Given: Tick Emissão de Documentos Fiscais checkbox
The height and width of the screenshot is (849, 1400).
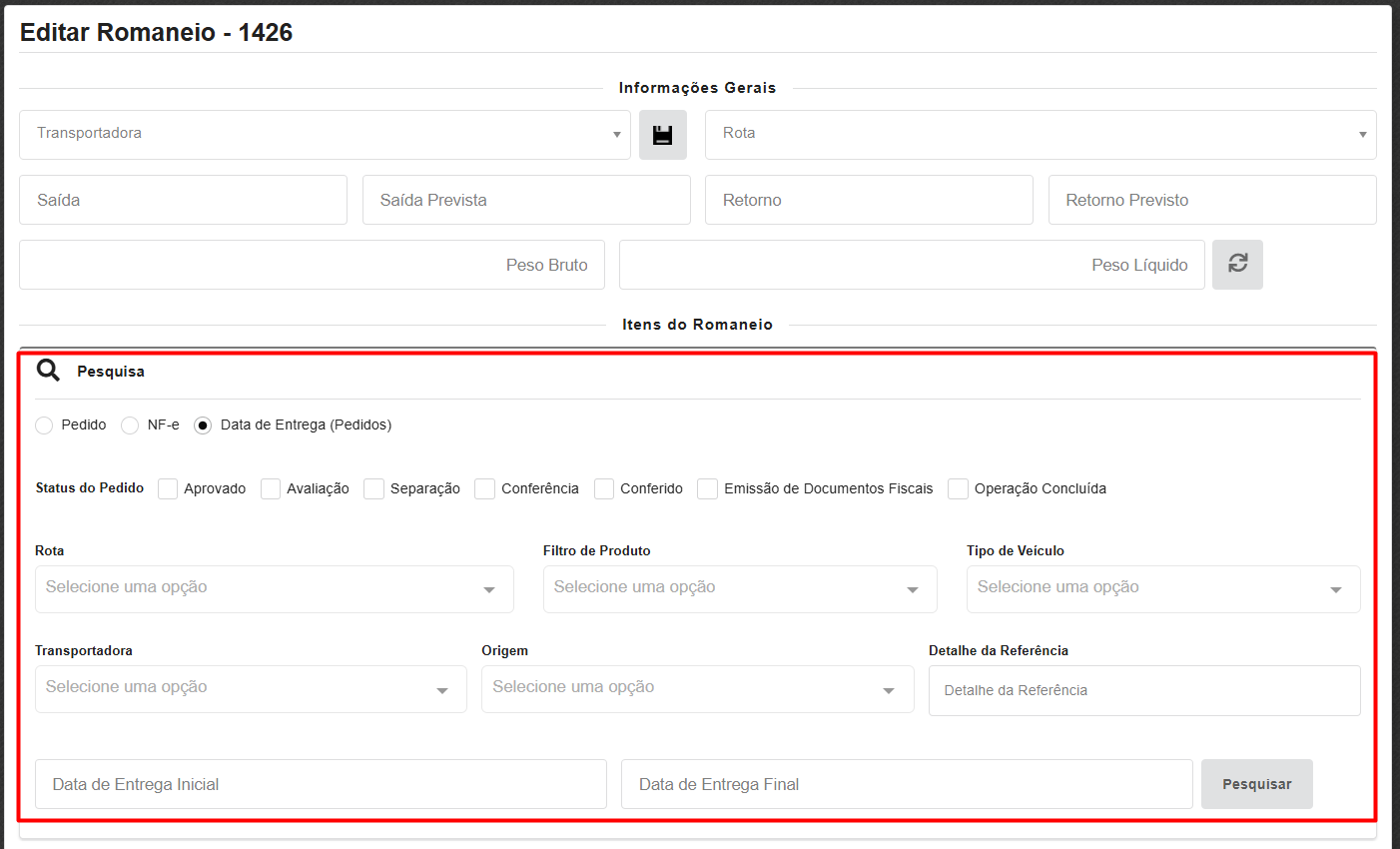Looking at the screenshot, I should [708, 488].
